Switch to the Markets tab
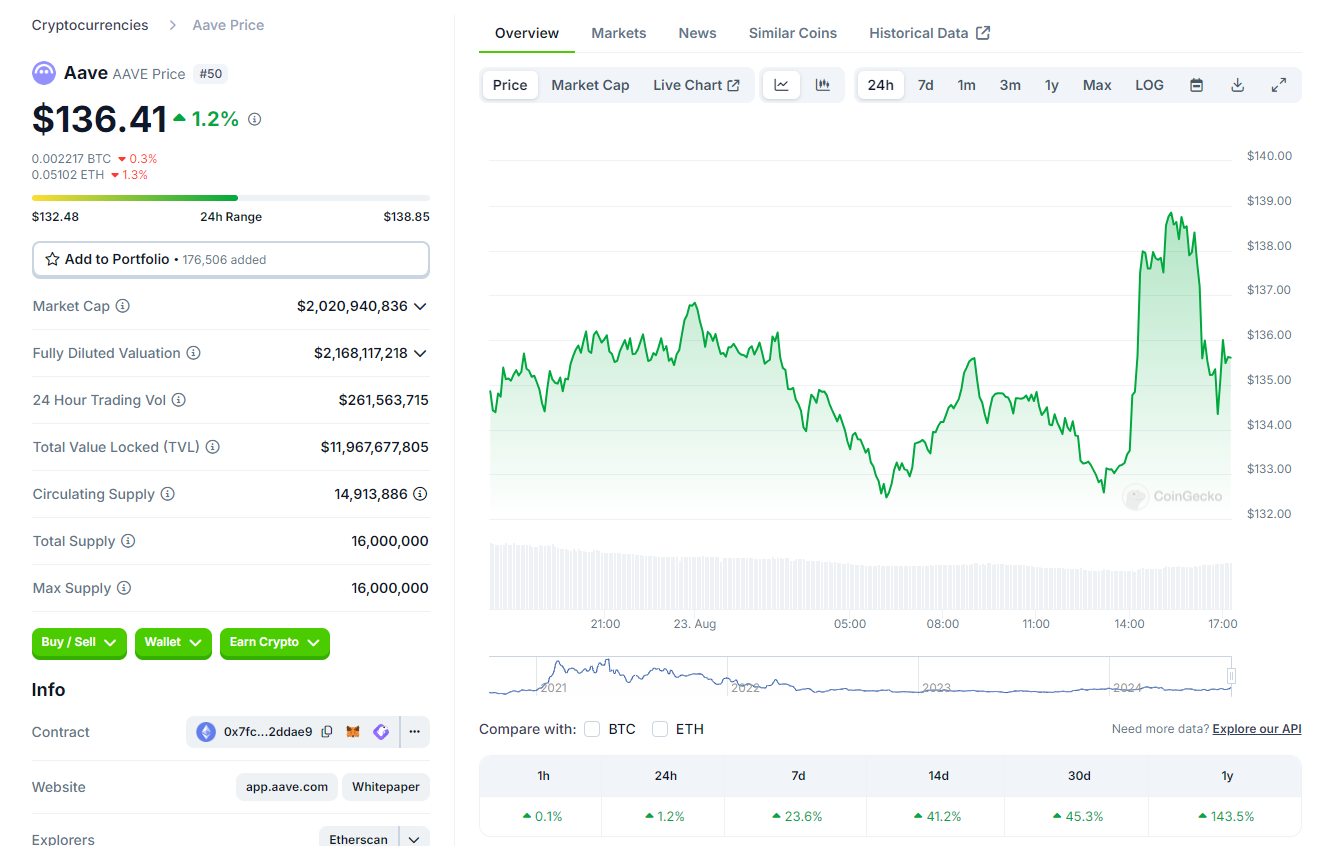Screen dimensions: 1327x850 pos(619,33)
